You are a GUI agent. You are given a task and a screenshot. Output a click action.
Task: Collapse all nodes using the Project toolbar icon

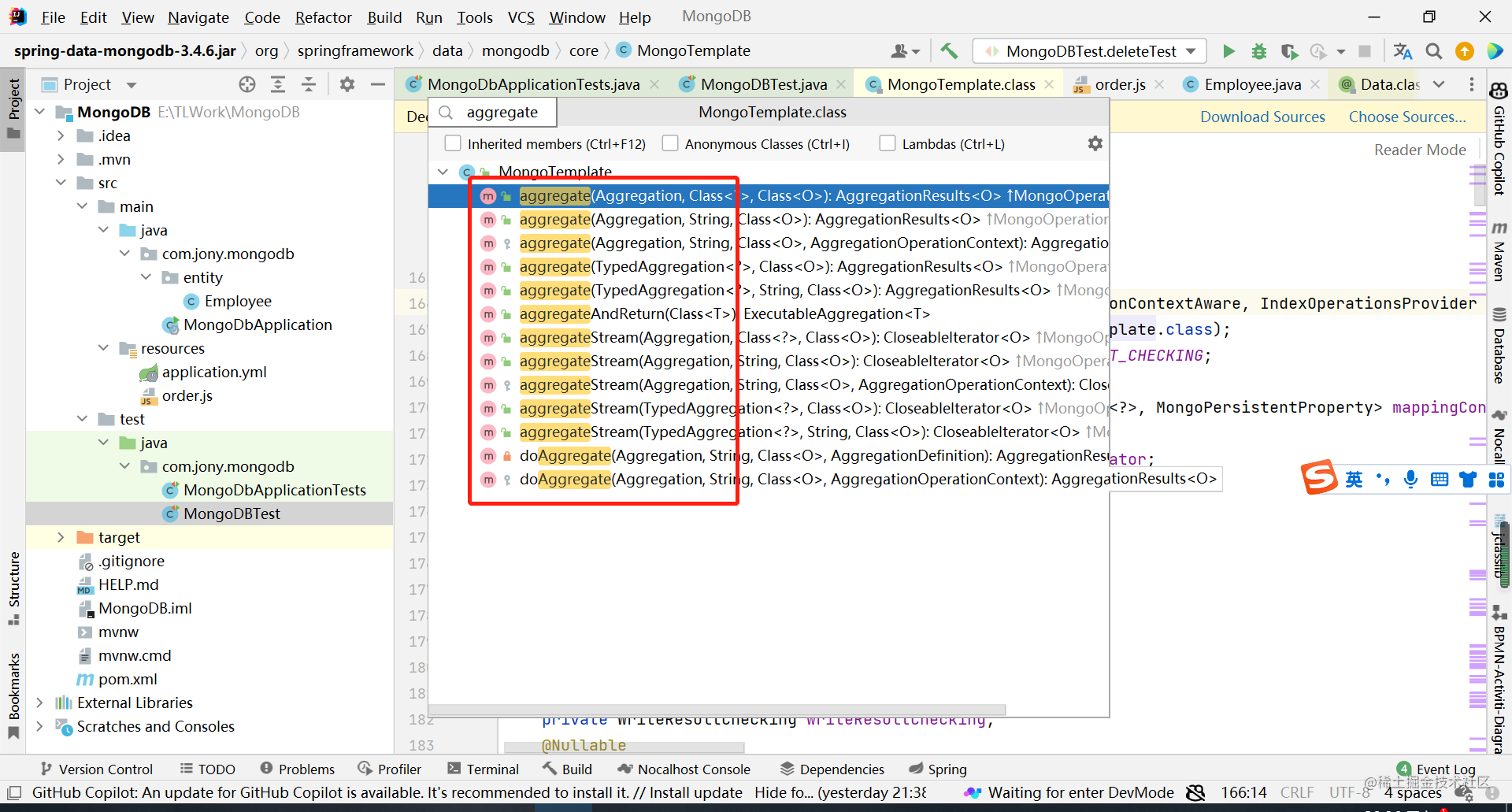309,84
